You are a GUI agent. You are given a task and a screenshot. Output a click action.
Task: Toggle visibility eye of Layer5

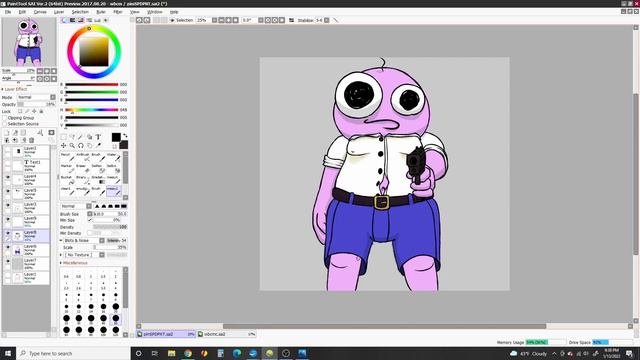point(7,191)
